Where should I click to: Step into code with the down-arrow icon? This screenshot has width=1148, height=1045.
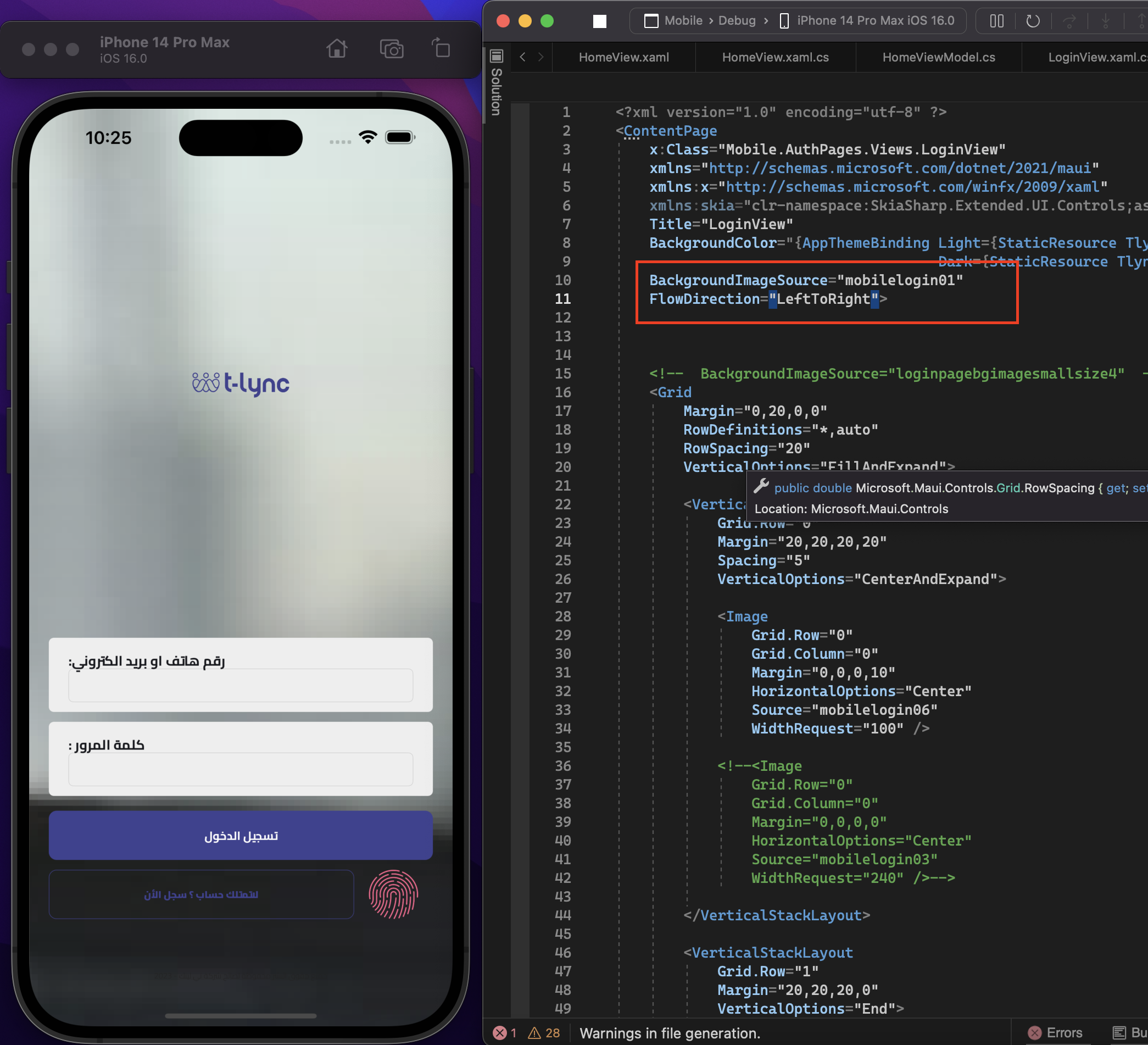pyautogui.click(x=1105, y=21)
